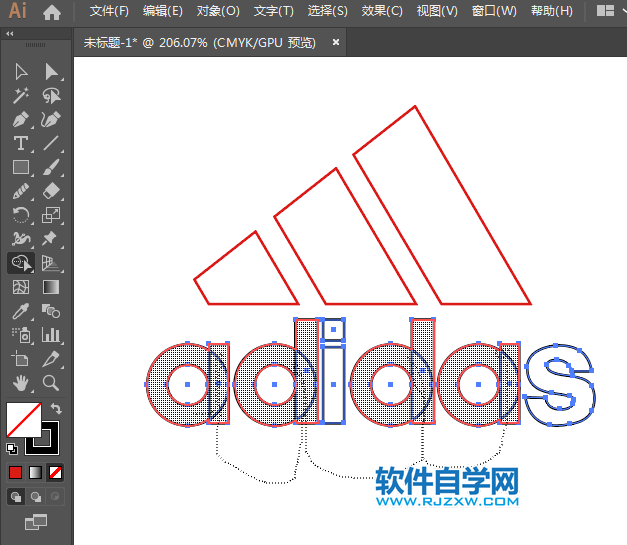Enable Draw Normal mode

coord(16,497)
